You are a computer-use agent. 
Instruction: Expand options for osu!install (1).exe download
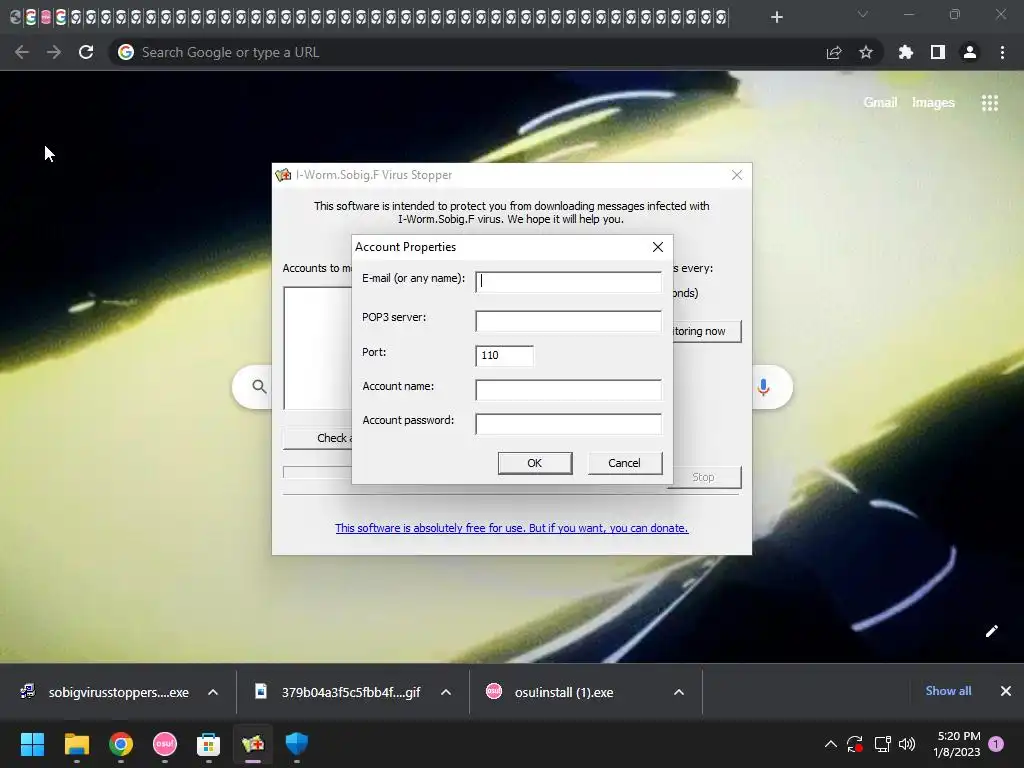coord(679,692)
